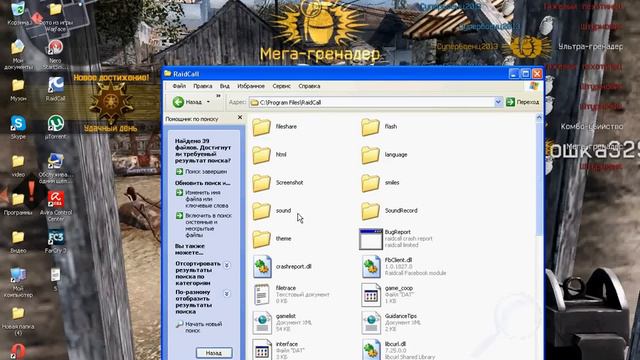
Task: Open the Файл menu
Action: 179,86
